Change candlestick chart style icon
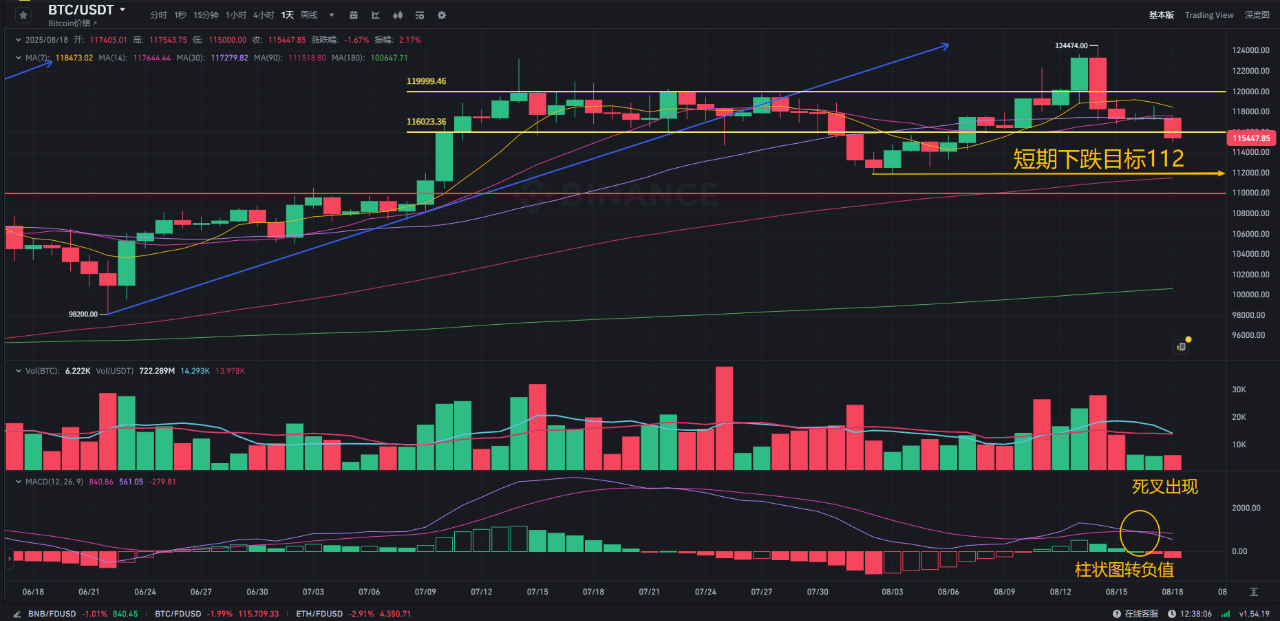This screenshot has width=1280, height=621. coord(398,15)
